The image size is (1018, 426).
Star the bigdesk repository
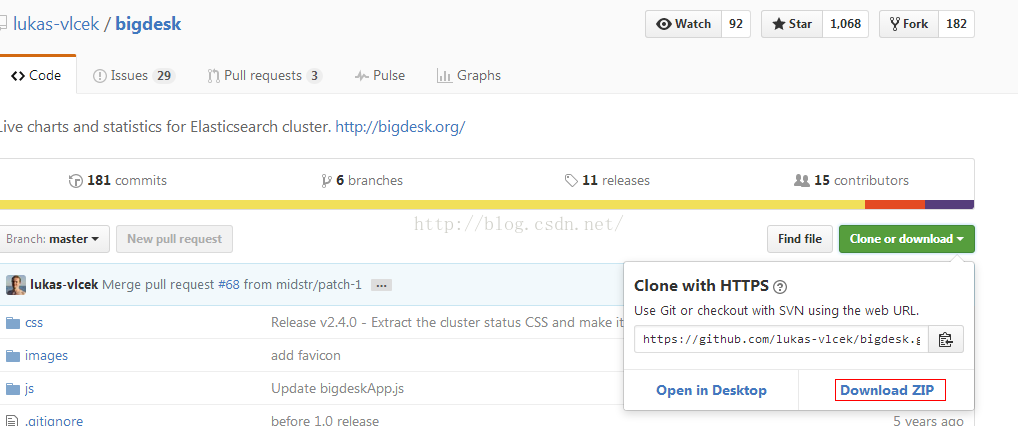[x=791, y=24]
